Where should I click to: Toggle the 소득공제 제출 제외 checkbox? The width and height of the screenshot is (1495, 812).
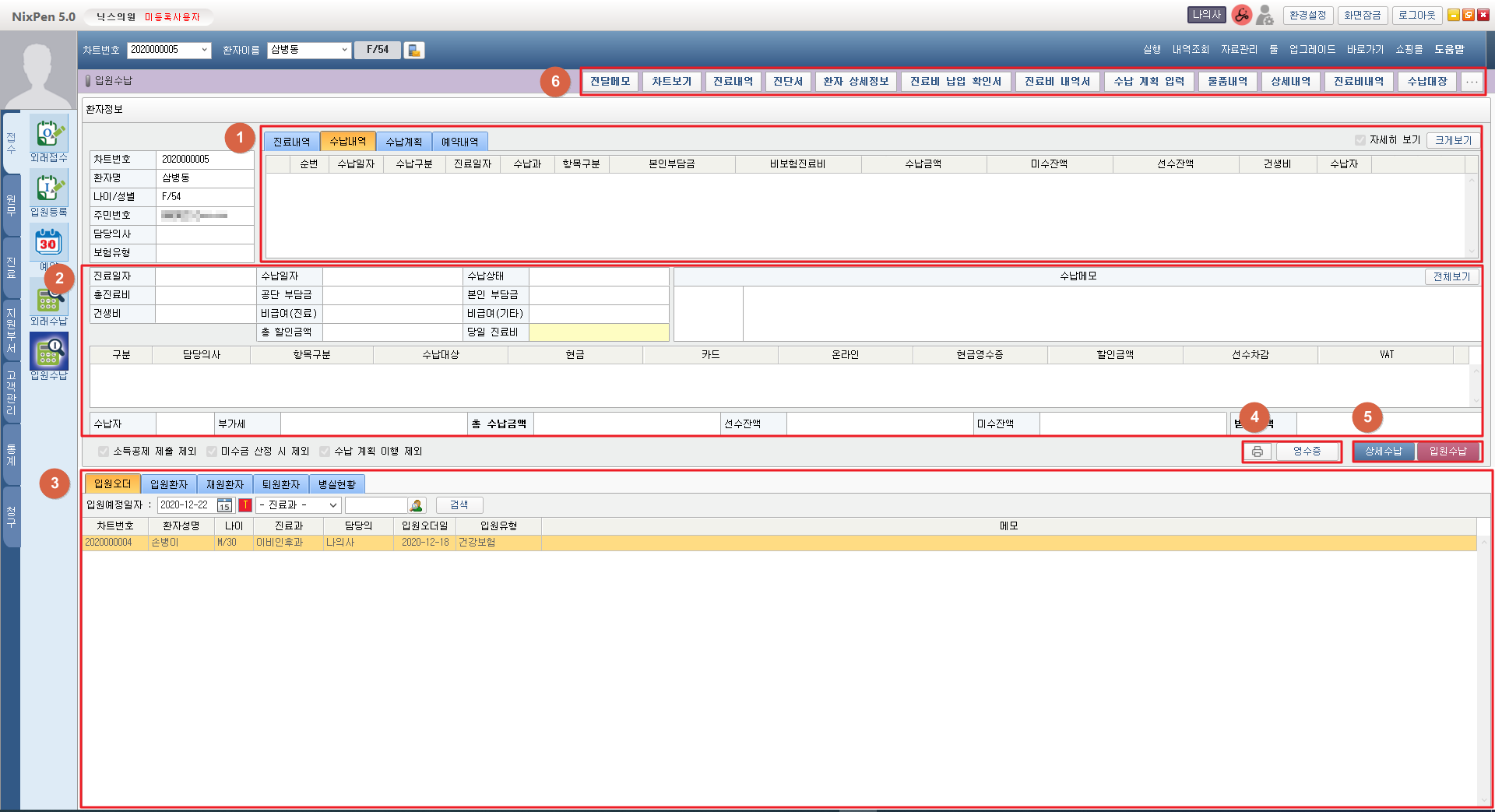coord(104,452)
